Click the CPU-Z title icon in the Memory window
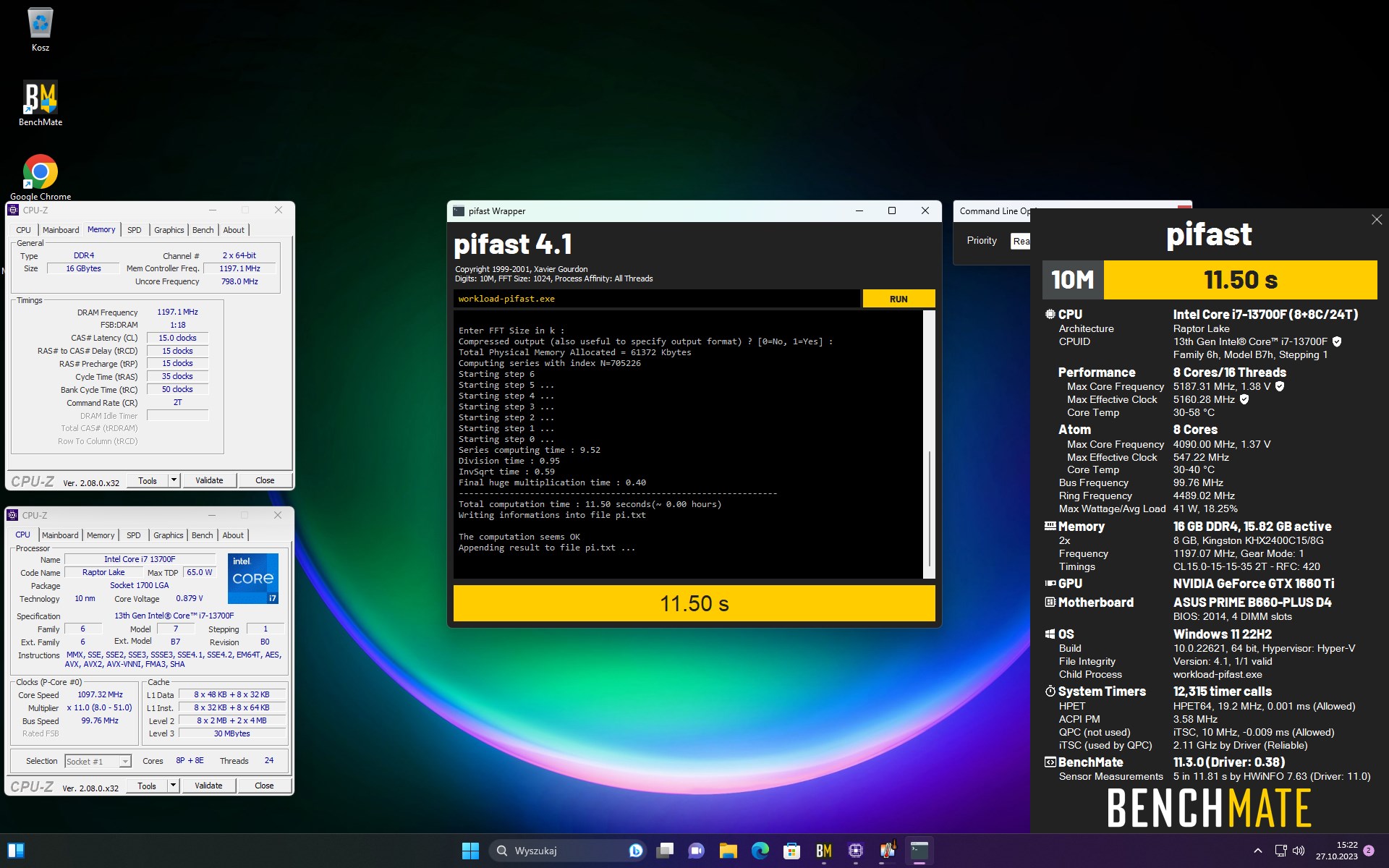Screen dimensions: 1389x868 (x=13, y=210)
